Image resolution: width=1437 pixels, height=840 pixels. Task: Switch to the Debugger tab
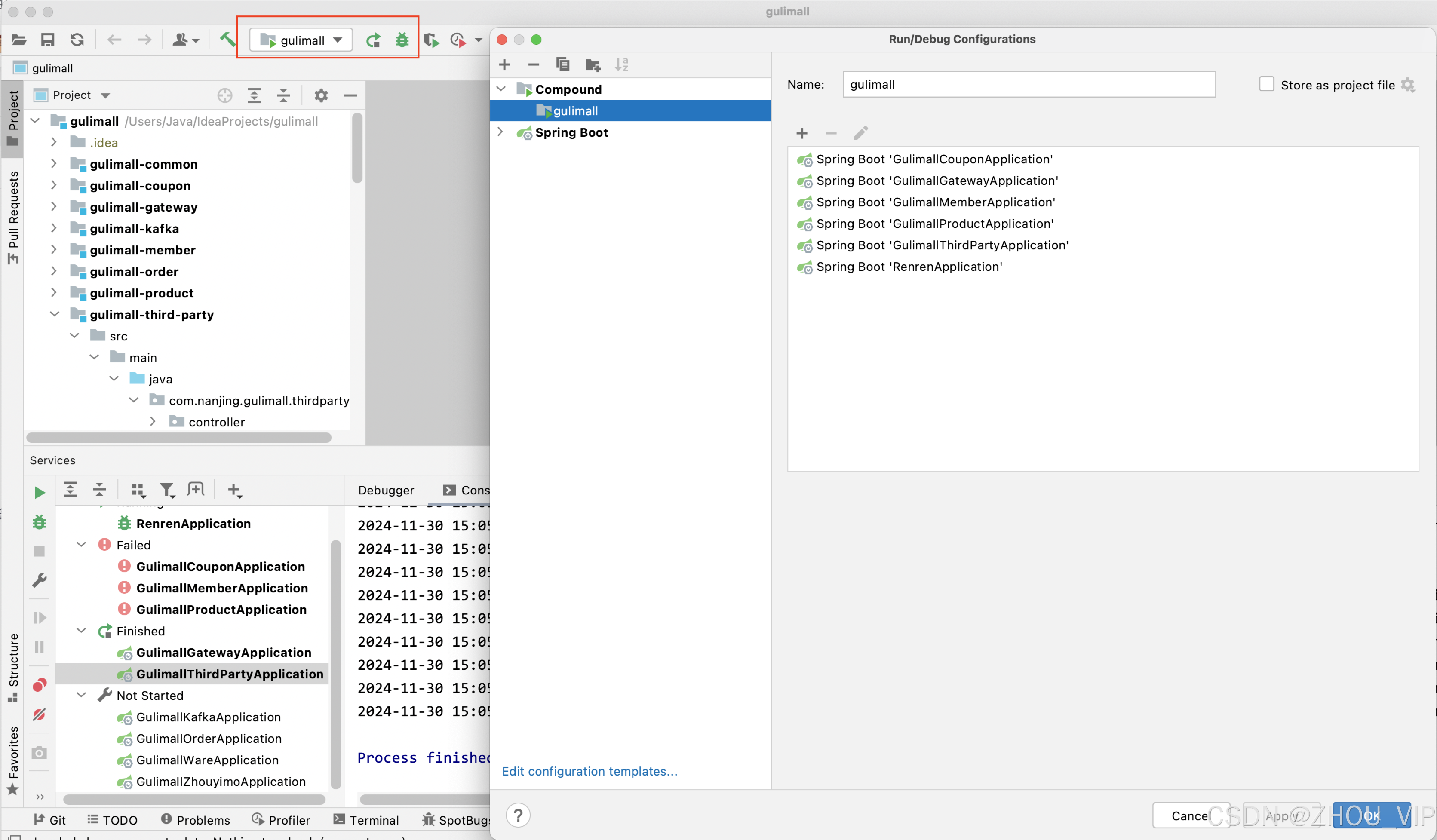(386, 490)
